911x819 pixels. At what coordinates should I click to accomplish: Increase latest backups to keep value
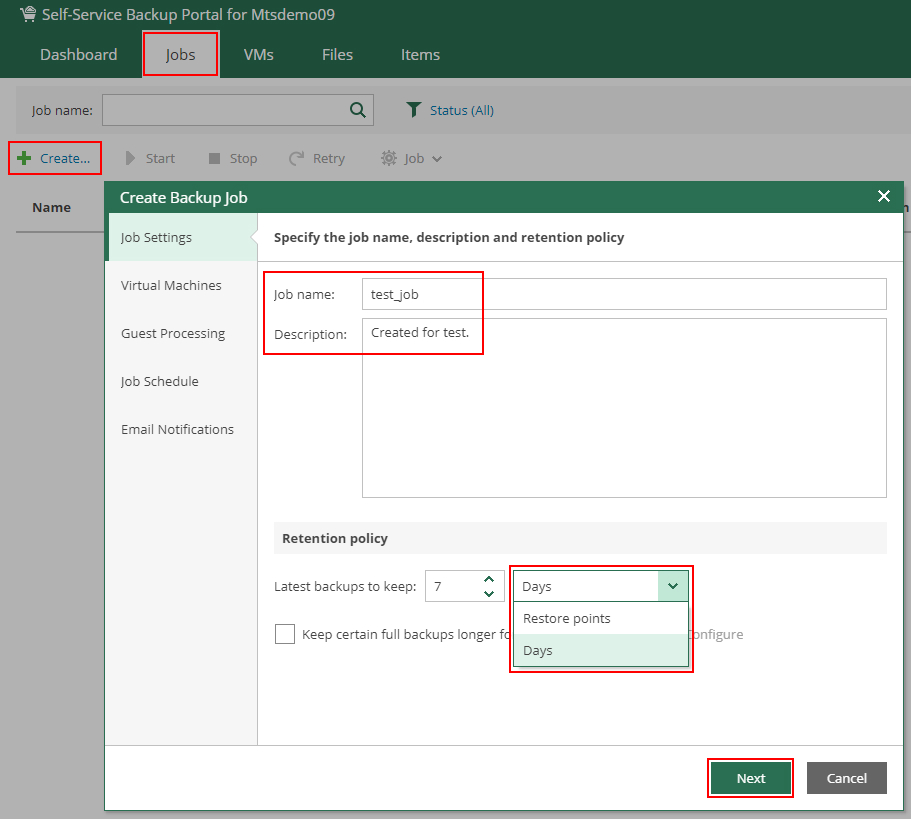click(x=489, y=579)
